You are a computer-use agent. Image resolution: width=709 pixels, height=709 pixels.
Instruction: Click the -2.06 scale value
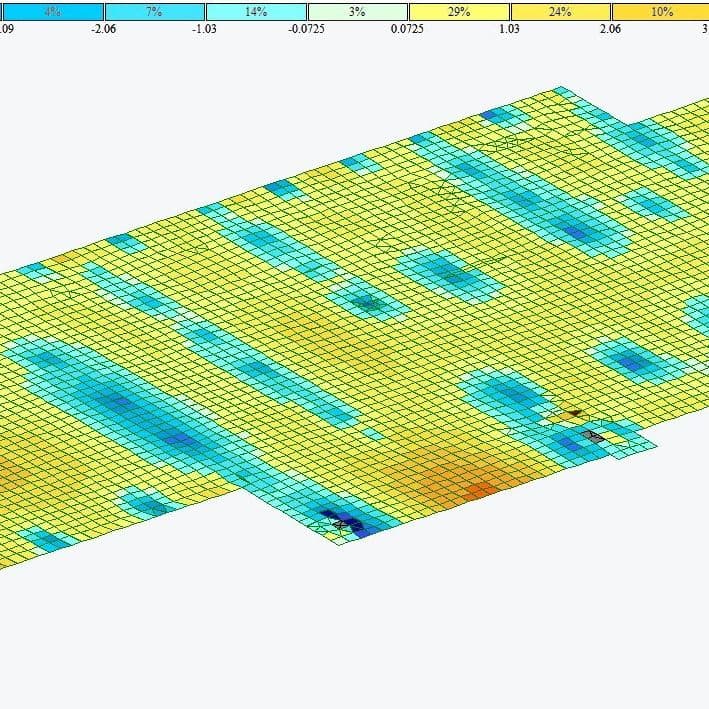104,29
